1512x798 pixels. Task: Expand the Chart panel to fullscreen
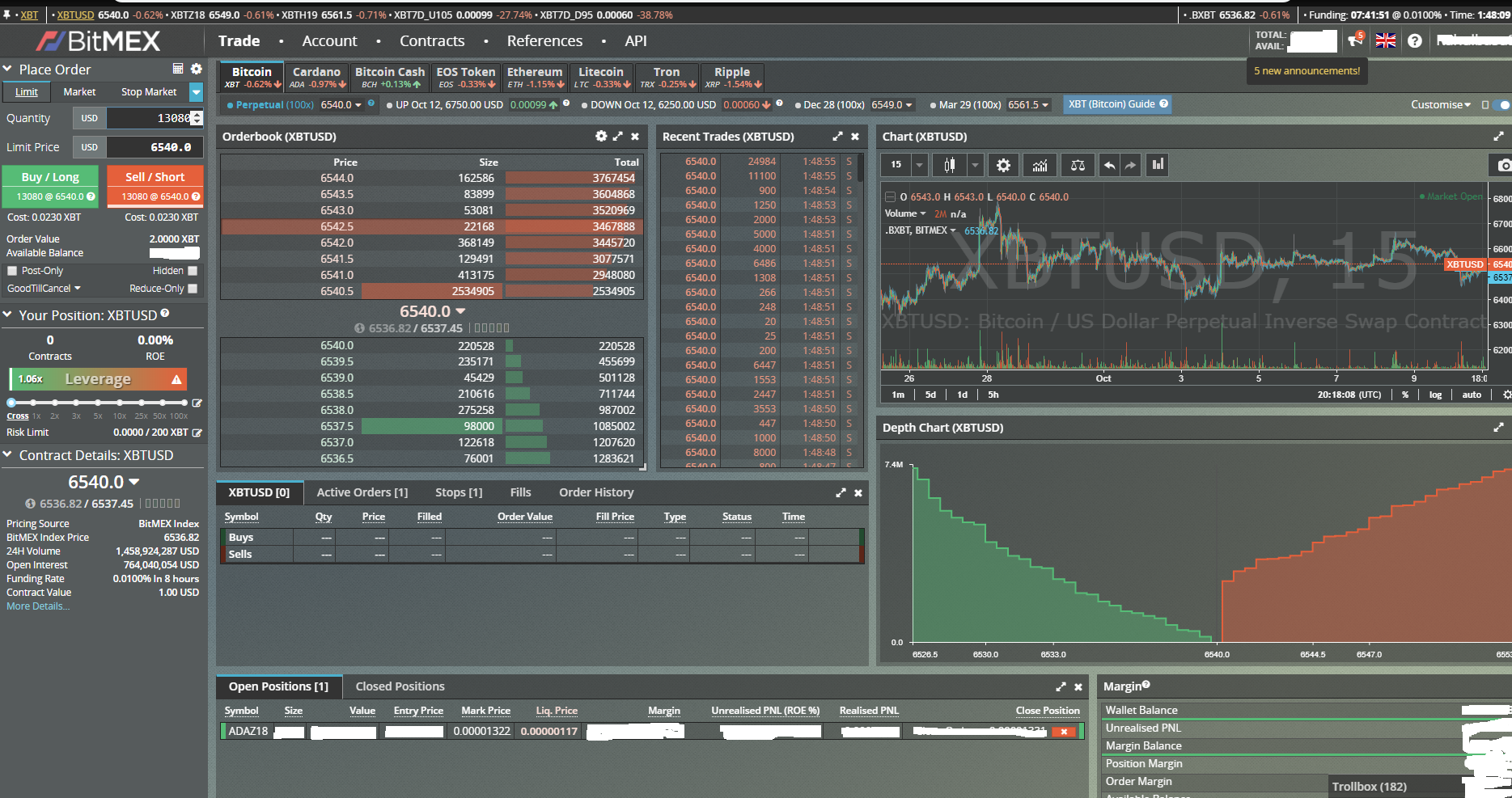point(1498,136)
